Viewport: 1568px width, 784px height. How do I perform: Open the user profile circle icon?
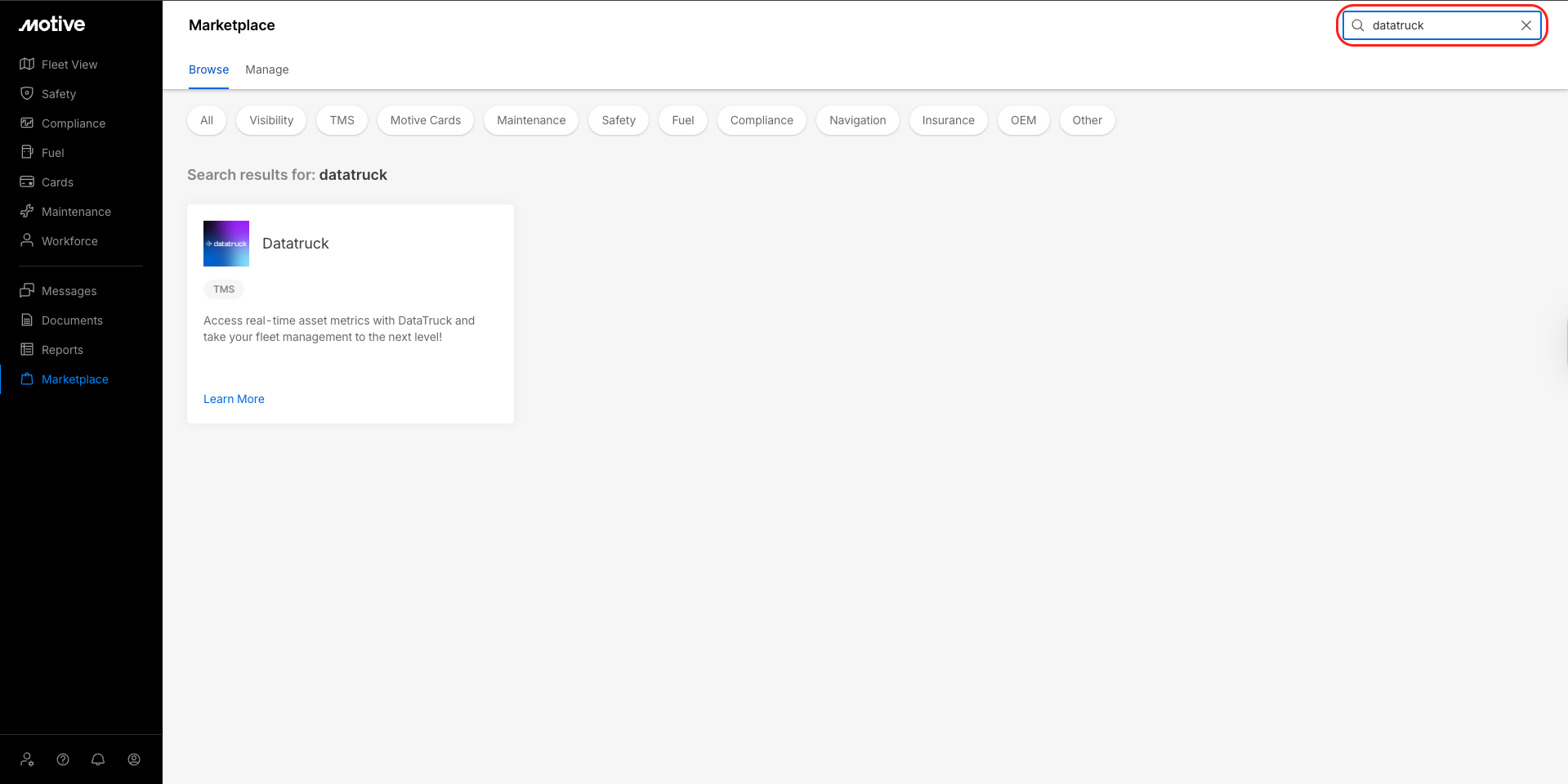(x=134, y=759)
